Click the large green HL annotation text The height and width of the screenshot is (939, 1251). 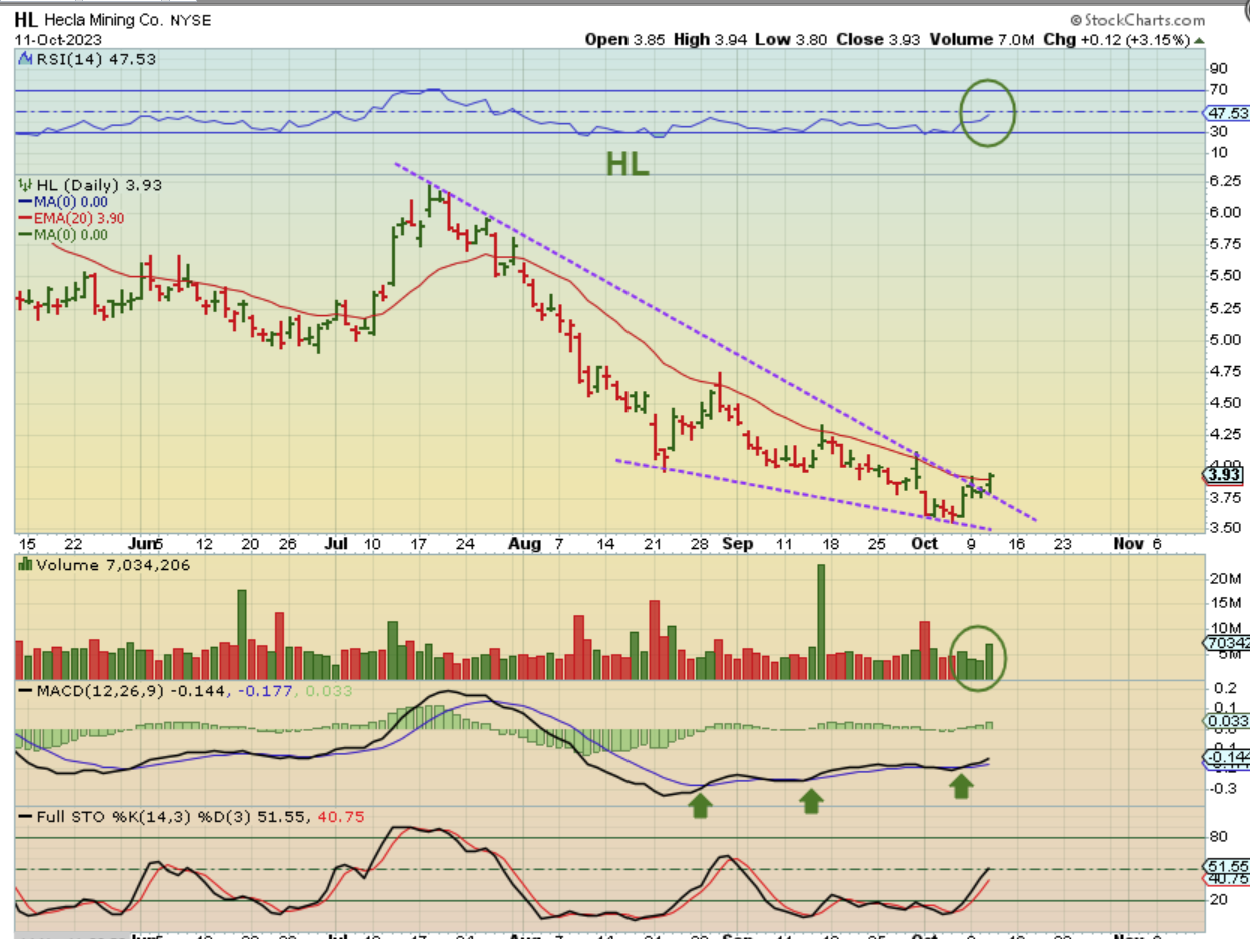(x=628, y=165)
